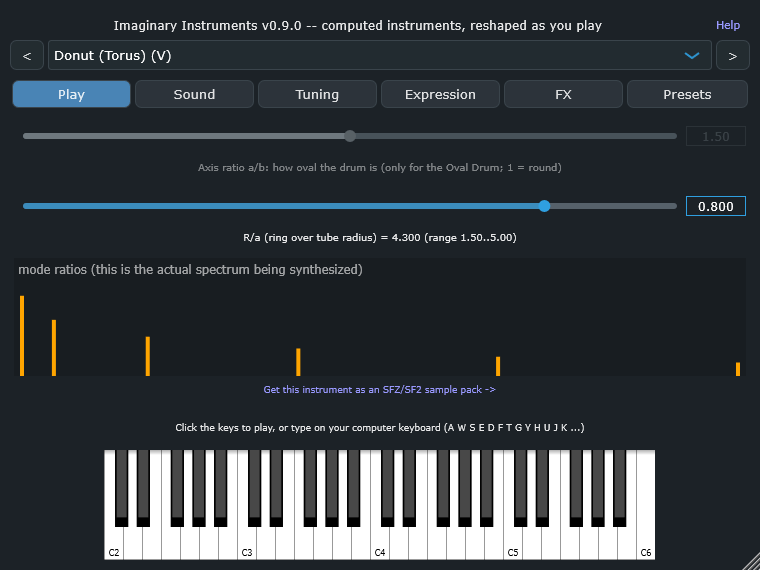
Task: Play the C6 key on piano
Action: pyautogui.click(x=646, y=543)
